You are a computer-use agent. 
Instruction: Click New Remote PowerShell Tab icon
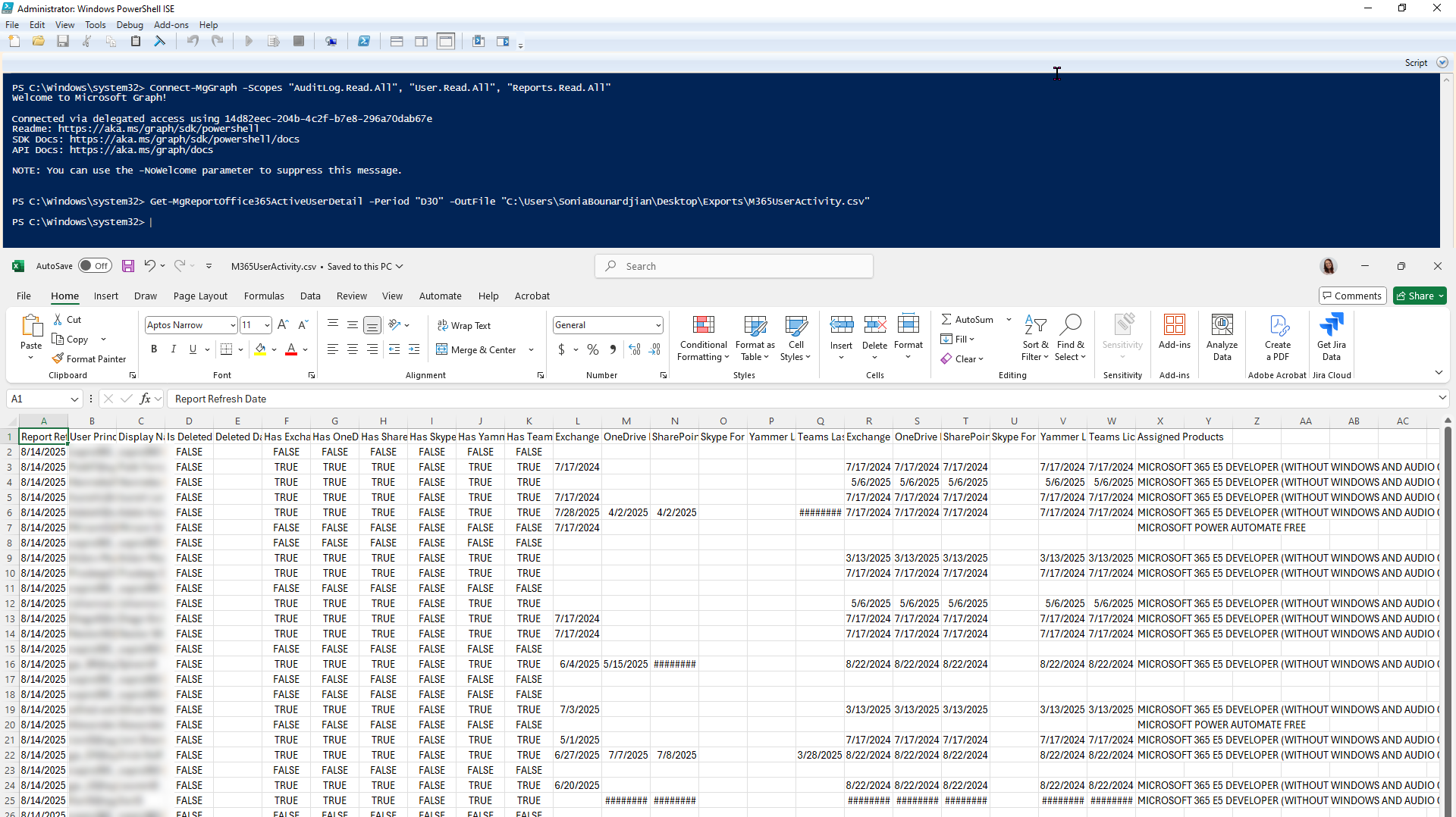331,42
